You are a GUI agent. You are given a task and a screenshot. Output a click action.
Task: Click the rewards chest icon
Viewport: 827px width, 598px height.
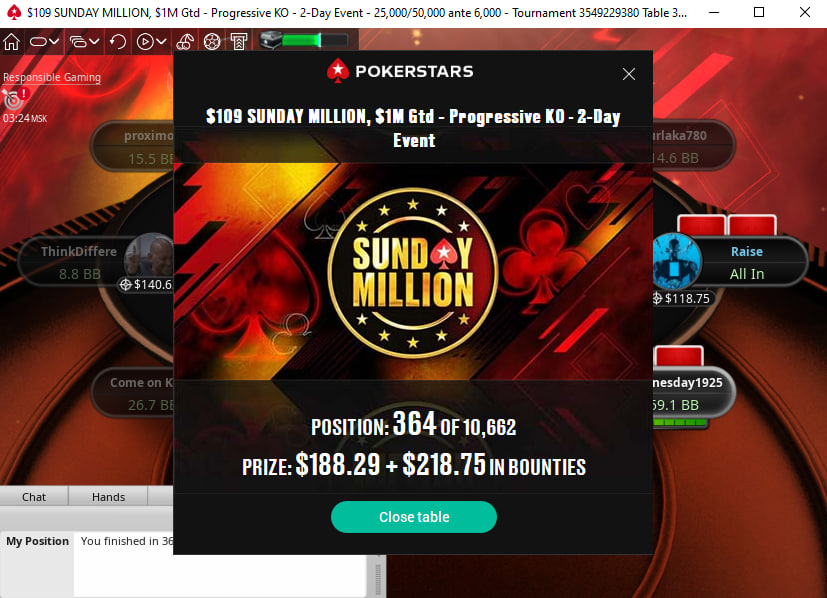click(271, 40)
